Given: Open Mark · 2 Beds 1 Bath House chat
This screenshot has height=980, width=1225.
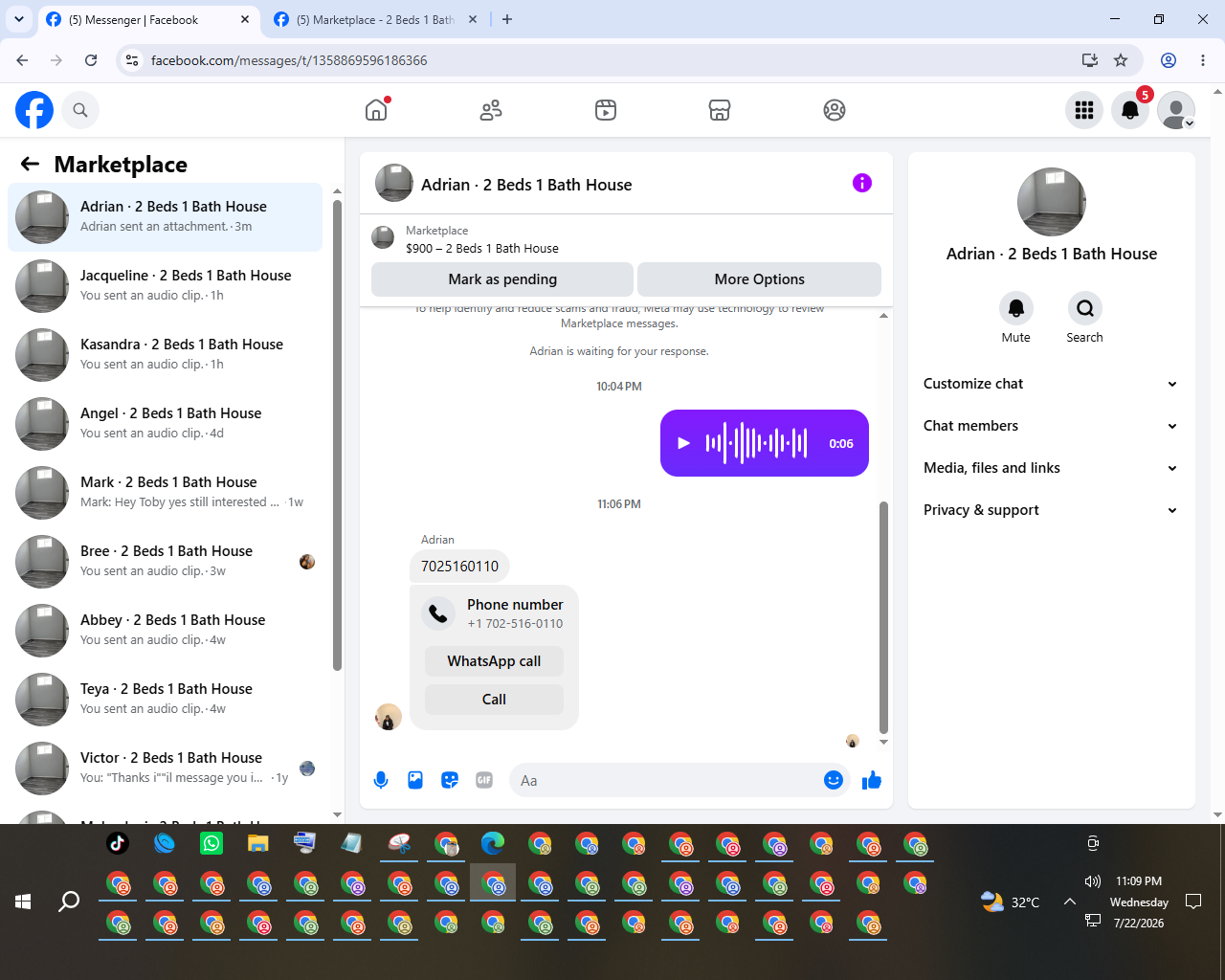Looking at the screenshot, I should (x=166, y=492).
